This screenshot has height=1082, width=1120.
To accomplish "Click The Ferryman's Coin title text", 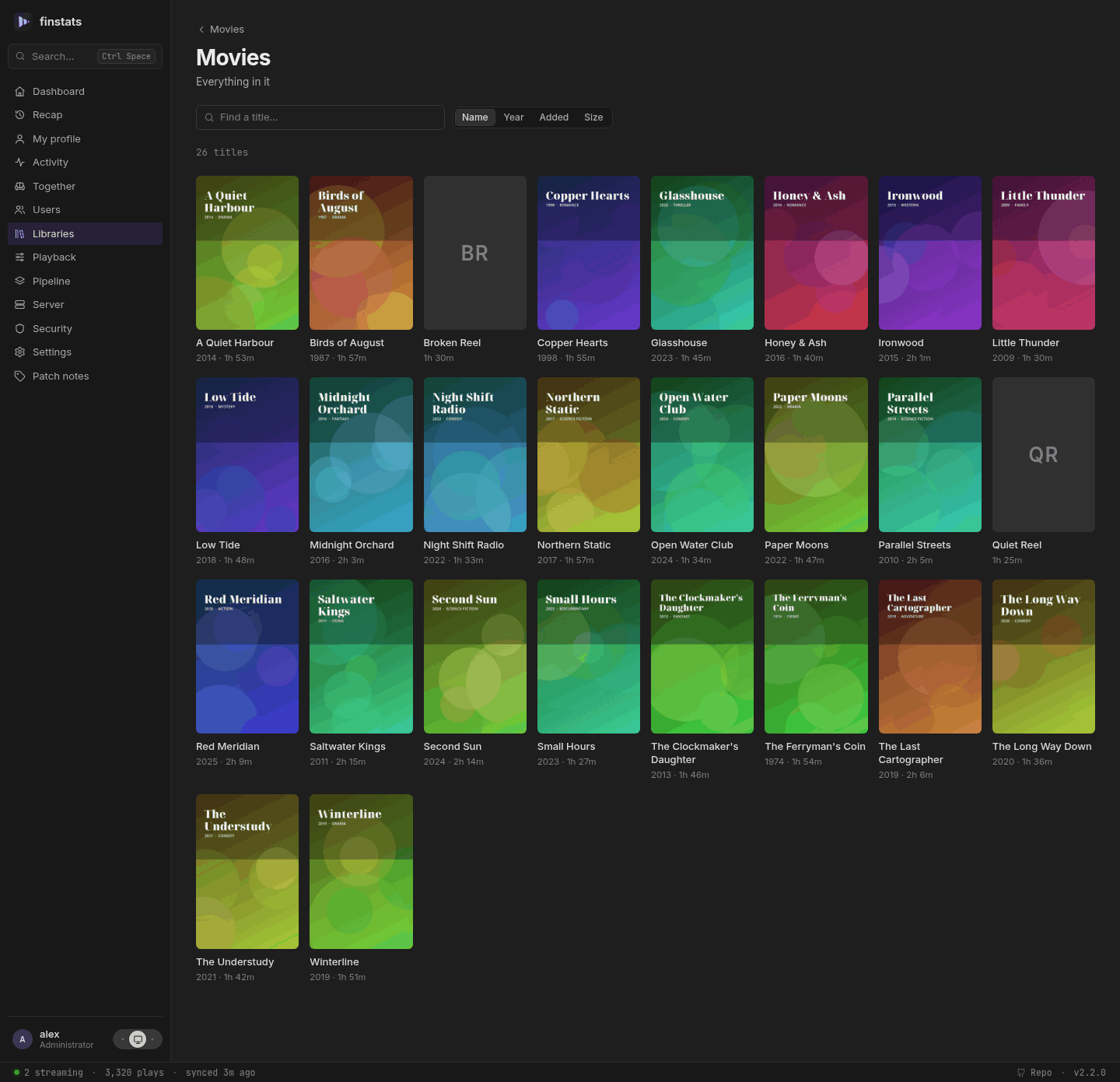I will tap(815, 747).
